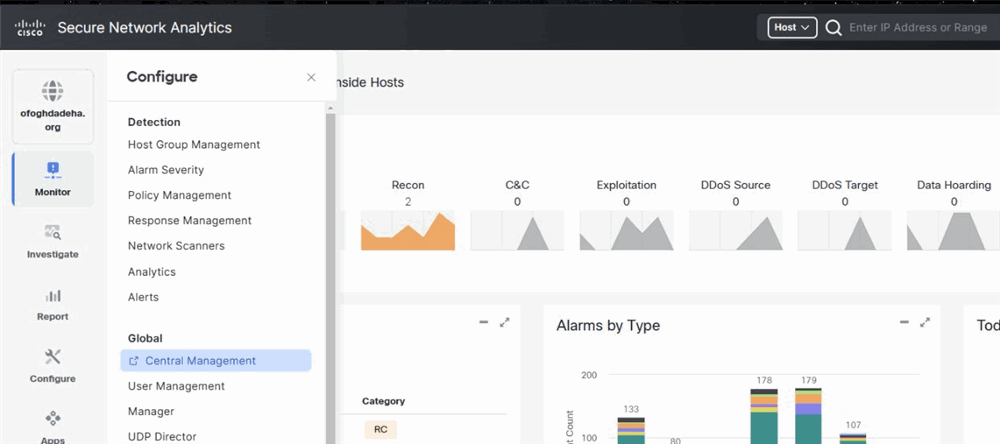Go to User Management
The width and height of the screenshot is (1000, 444).
tap(176, 386)
